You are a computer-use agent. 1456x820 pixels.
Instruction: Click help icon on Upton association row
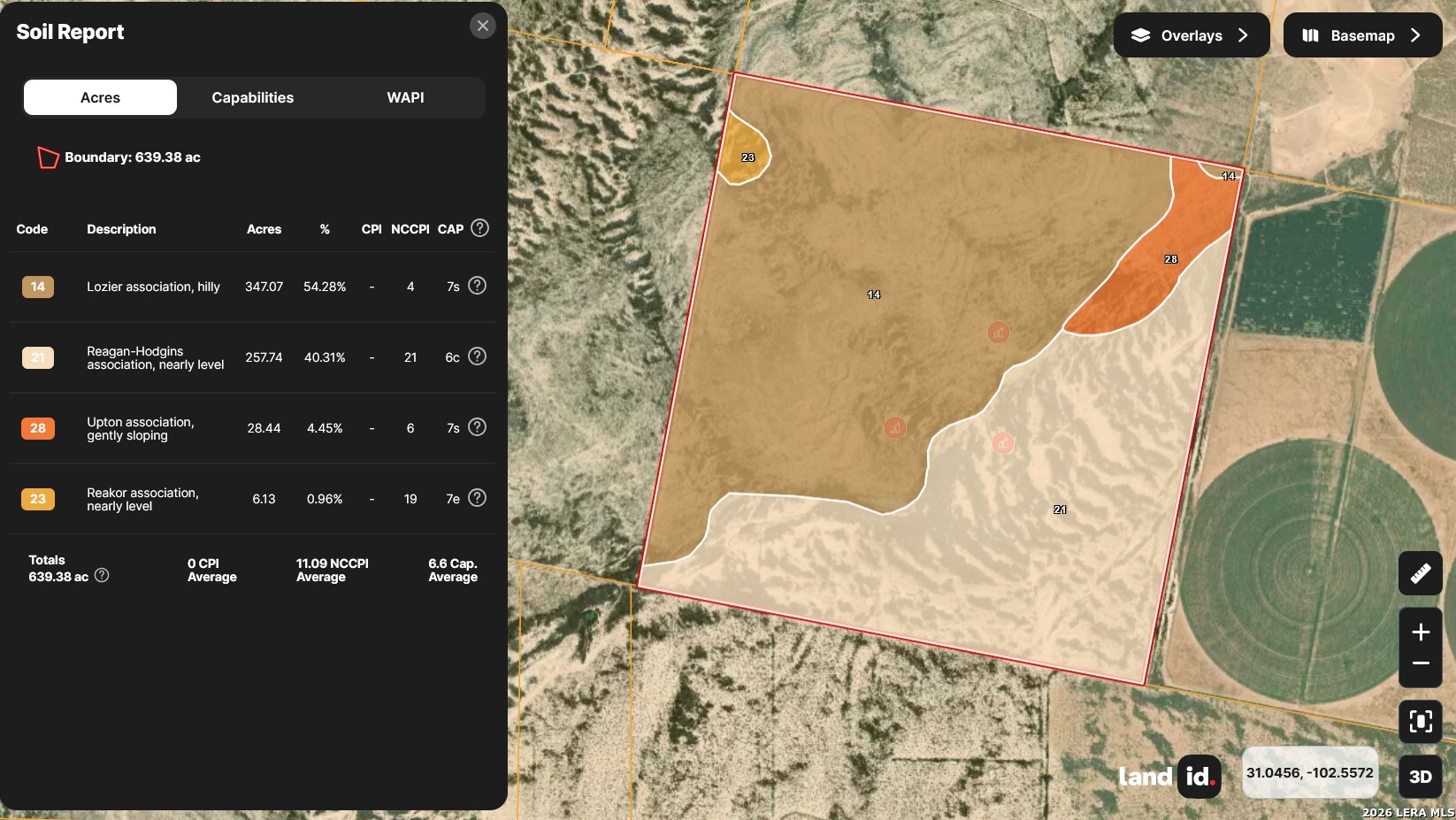(x=477, y=427)
